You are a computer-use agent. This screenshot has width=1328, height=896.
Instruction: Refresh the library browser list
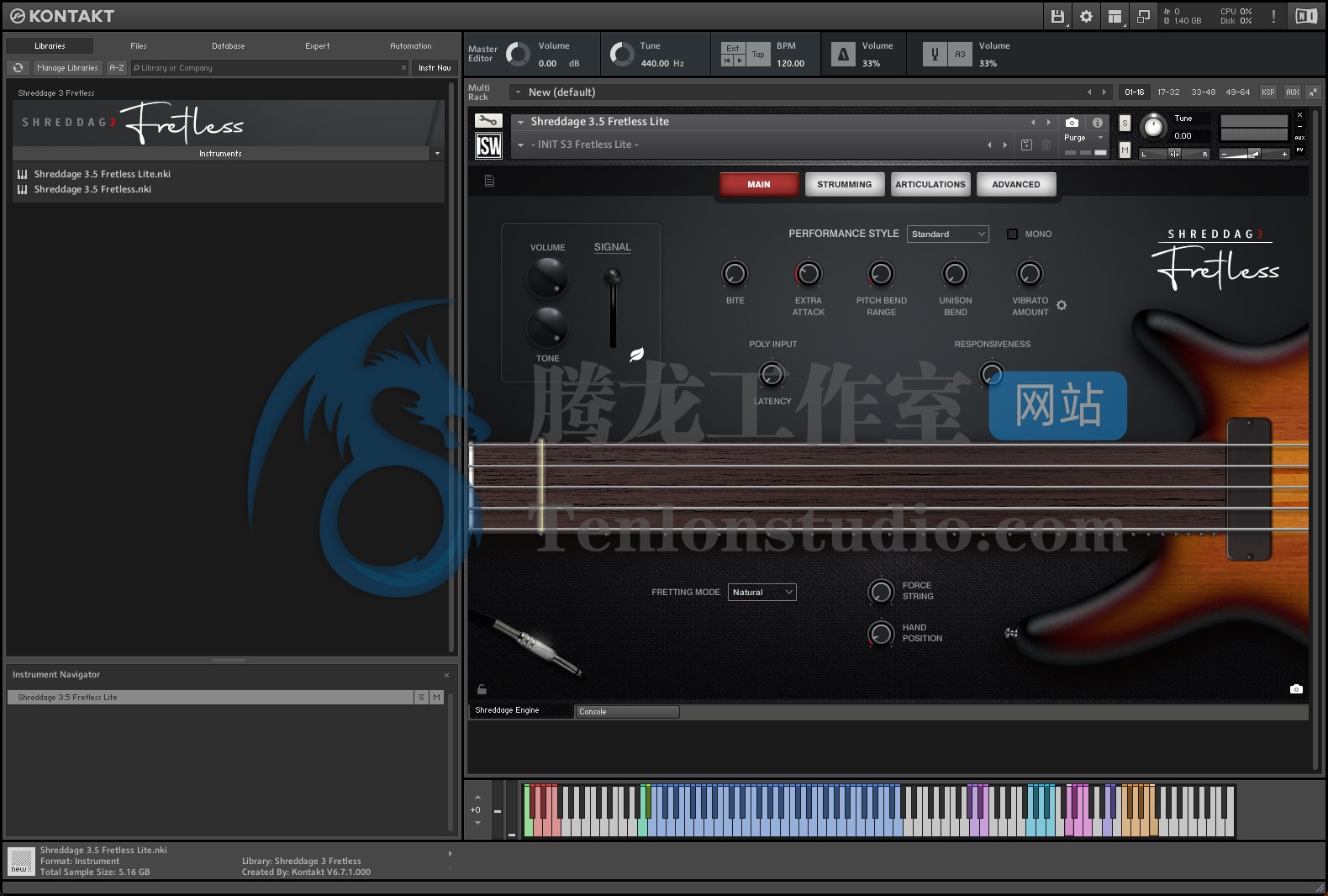pos(18,67)
